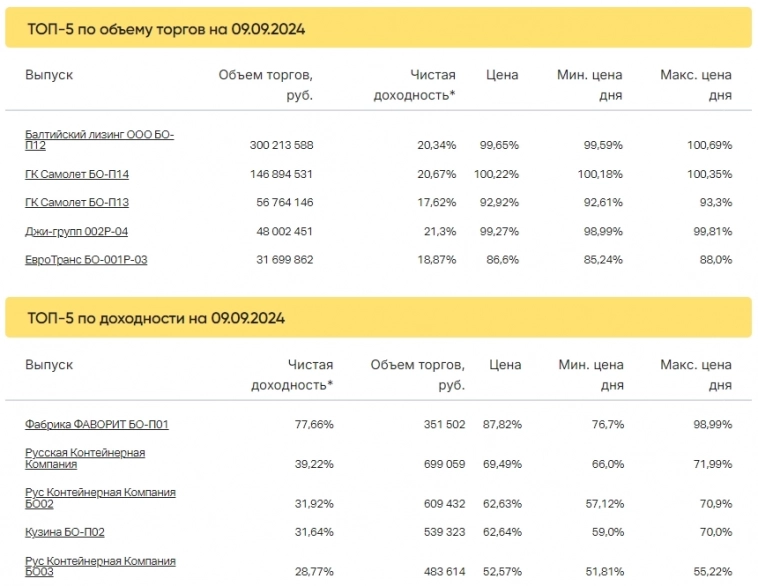
Task: Click the Объем торгов header in the first table
Action: (x=266, y=85)
